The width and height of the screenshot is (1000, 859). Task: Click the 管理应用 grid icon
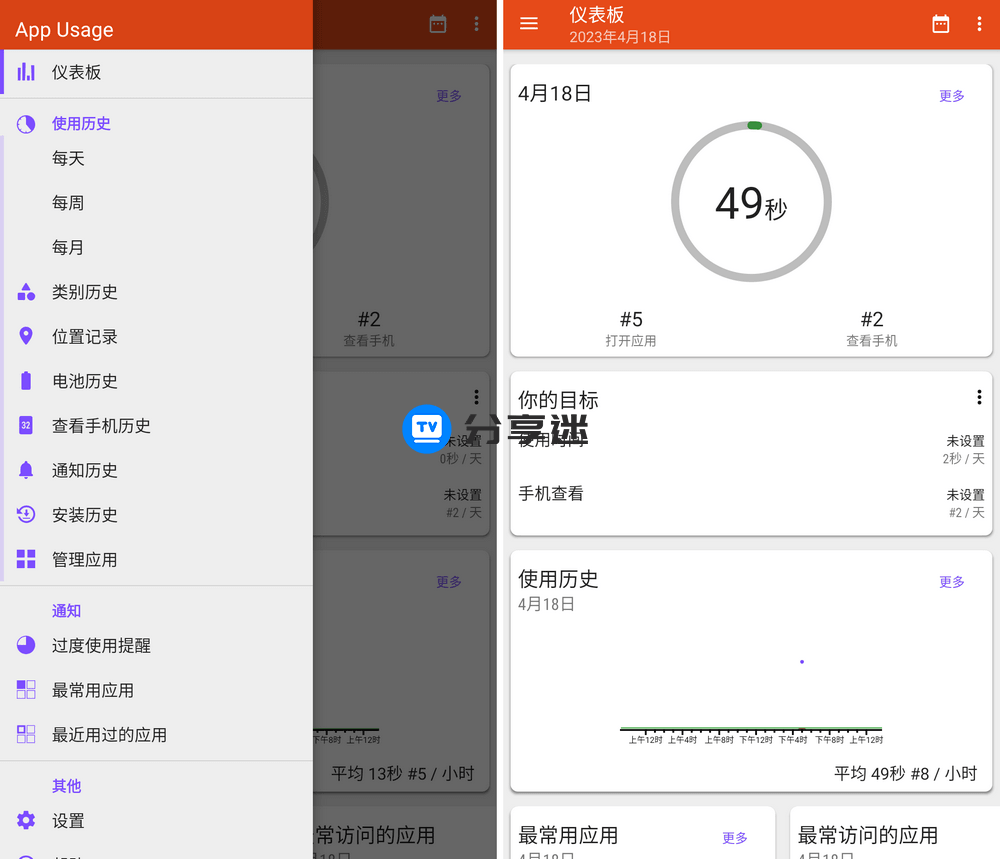pos(26,560)
